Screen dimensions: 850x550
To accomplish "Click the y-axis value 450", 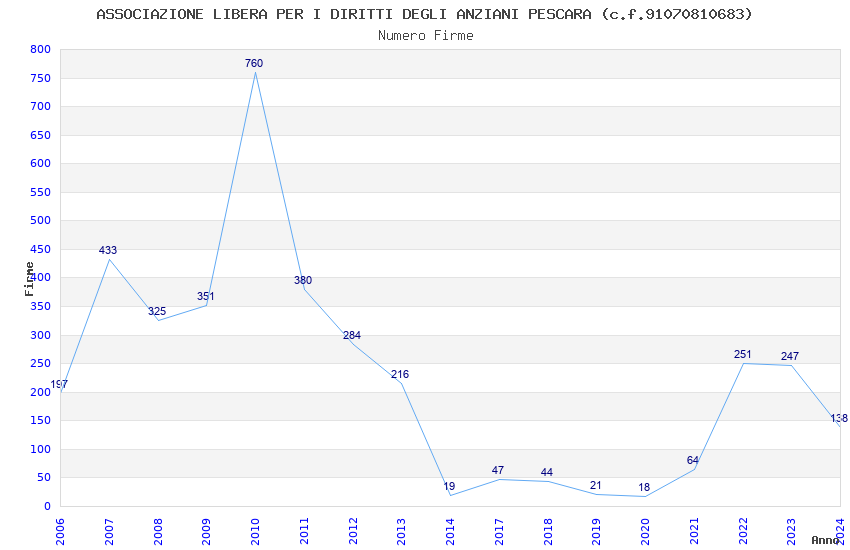I will click(x=41, y=249).
